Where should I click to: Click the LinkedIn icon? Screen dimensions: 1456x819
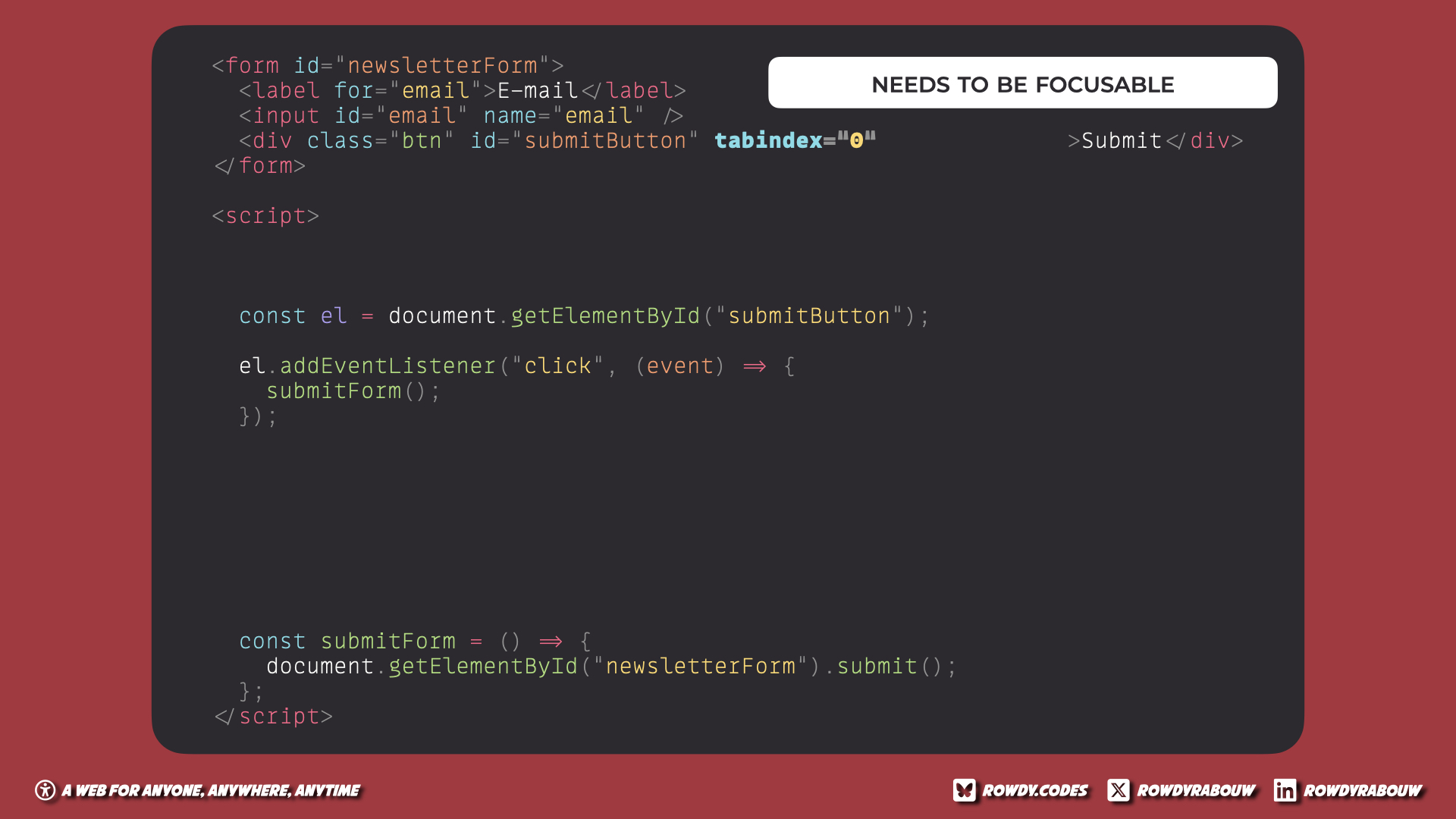(1285, 790)
